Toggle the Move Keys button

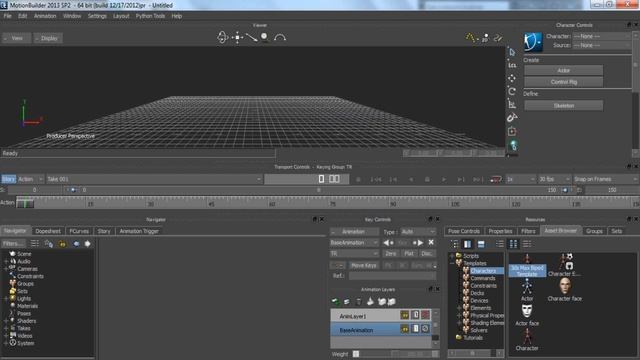pos(363,265)
